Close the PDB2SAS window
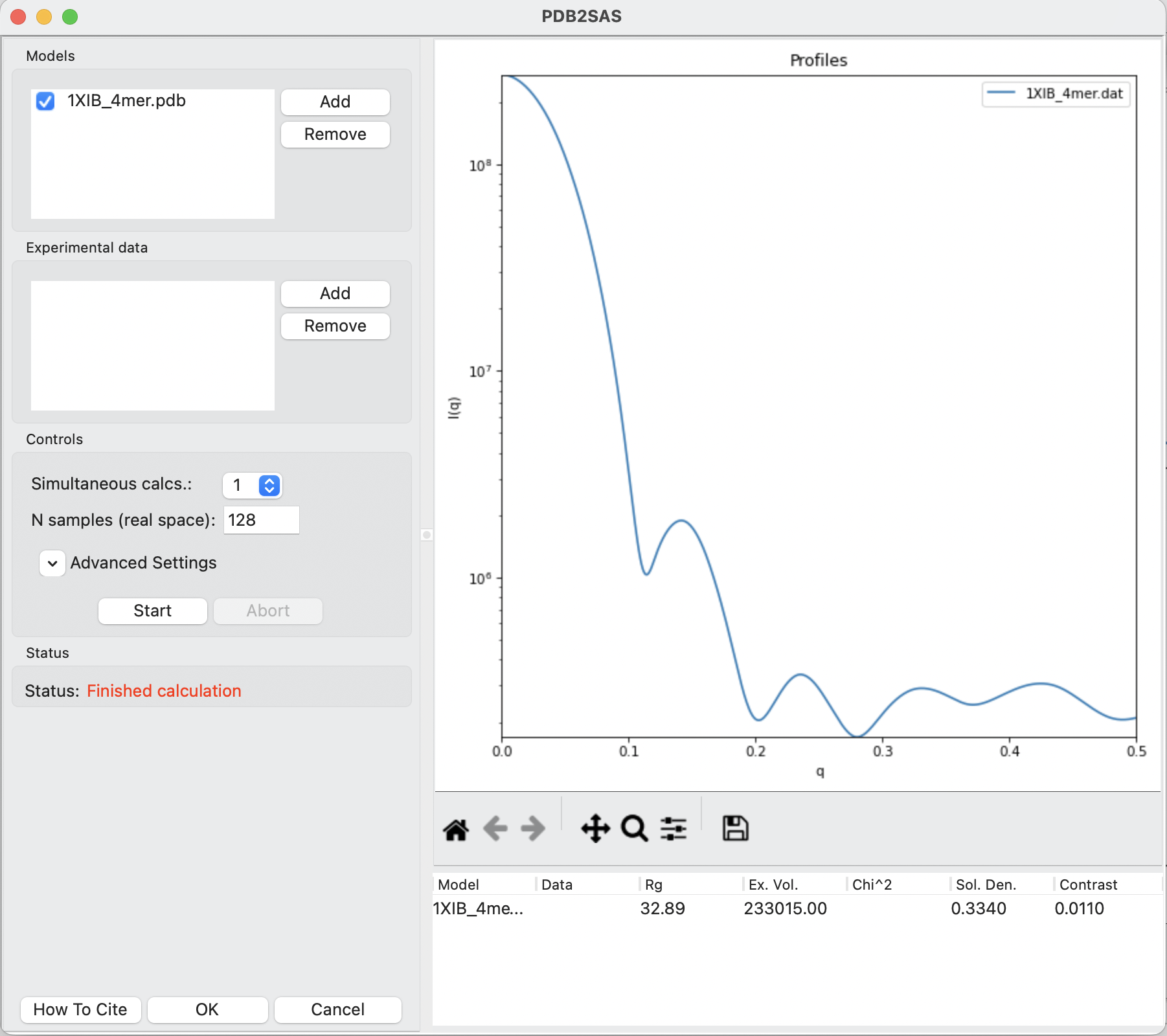Viewport: 1167px width, 1036px height. click(18, 17)
